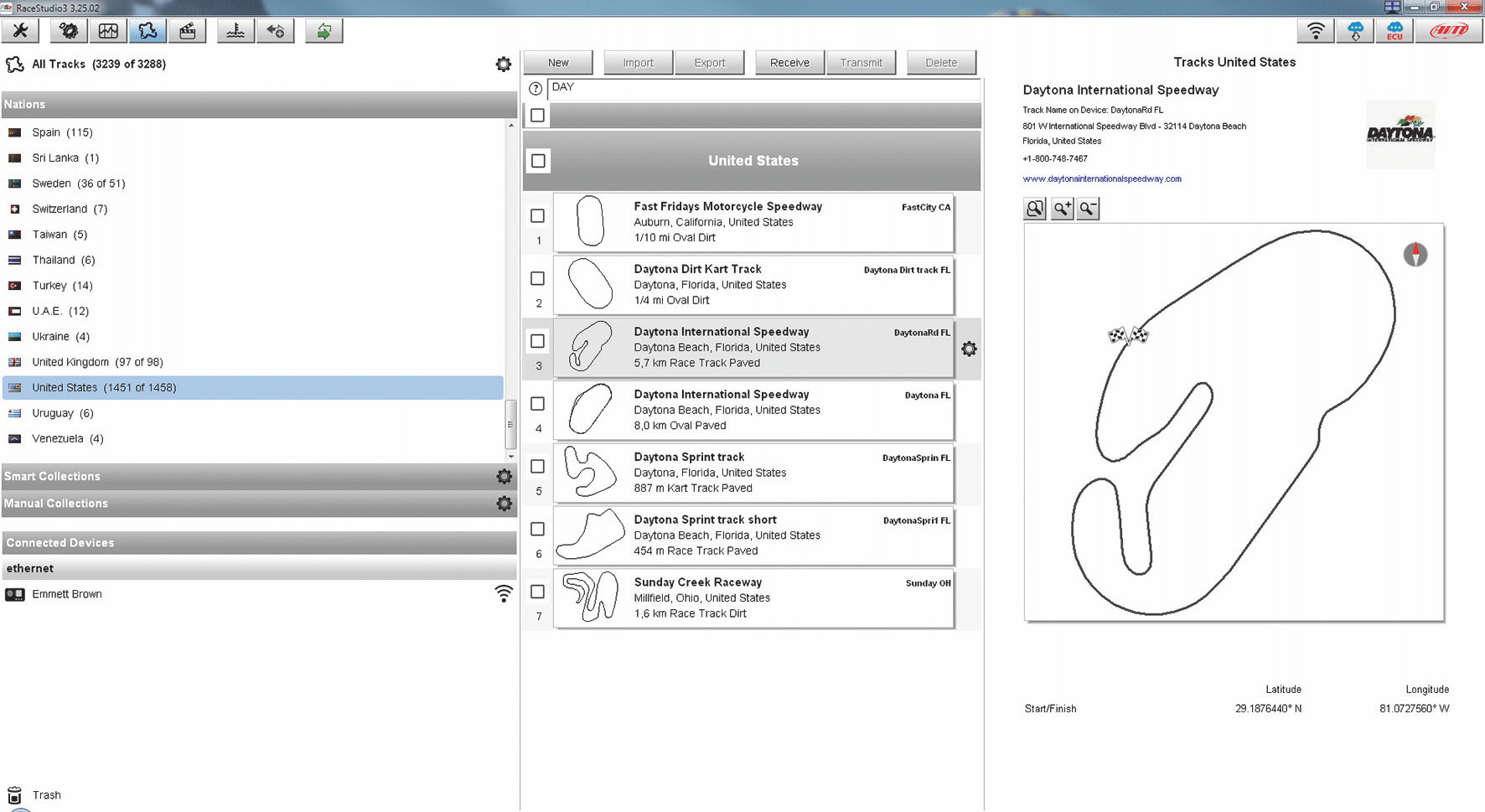
Task: Zoom out on the track map
Action: click(x=1088, y=209)
